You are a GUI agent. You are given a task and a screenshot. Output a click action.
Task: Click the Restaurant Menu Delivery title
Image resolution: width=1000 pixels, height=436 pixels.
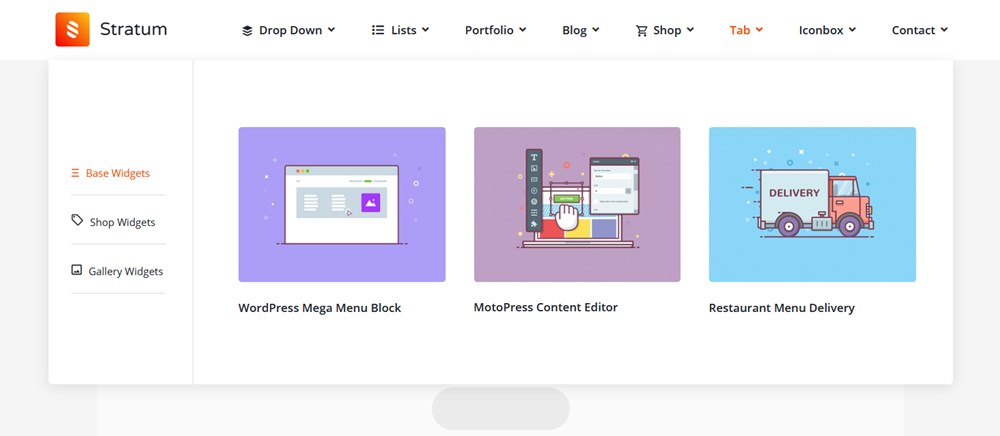(782, 308)
